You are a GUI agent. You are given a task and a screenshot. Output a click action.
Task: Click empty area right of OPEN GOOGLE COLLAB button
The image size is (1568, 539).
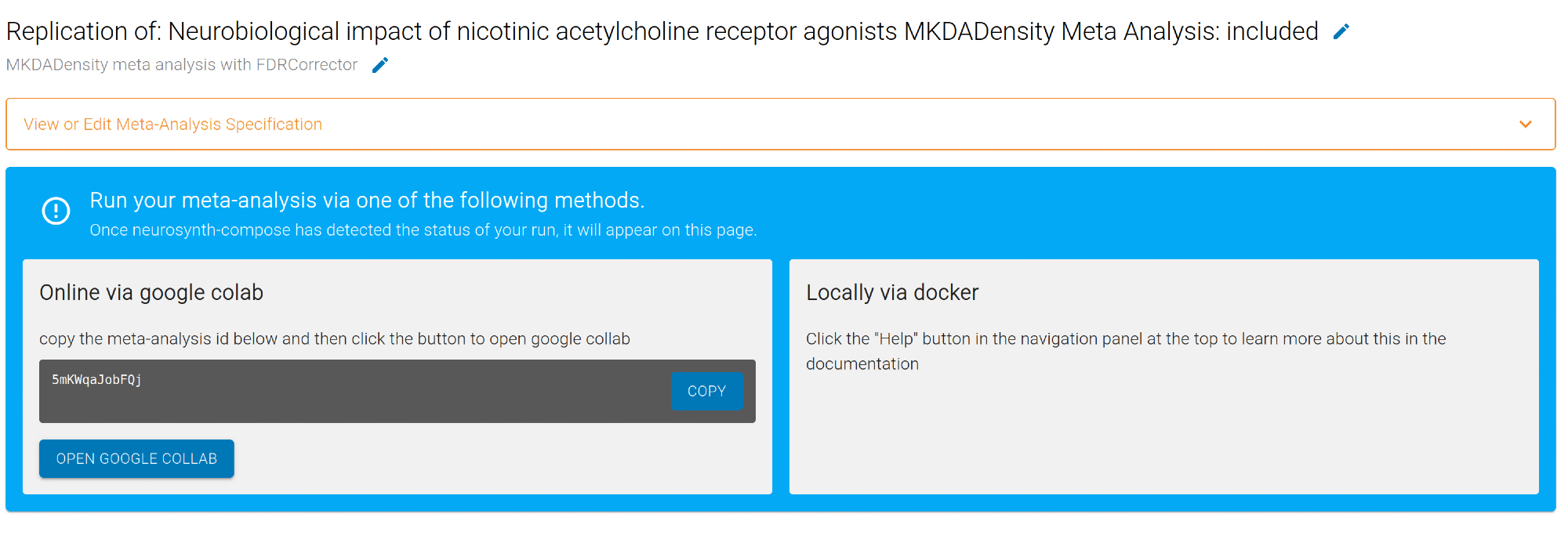click(502, 459)
